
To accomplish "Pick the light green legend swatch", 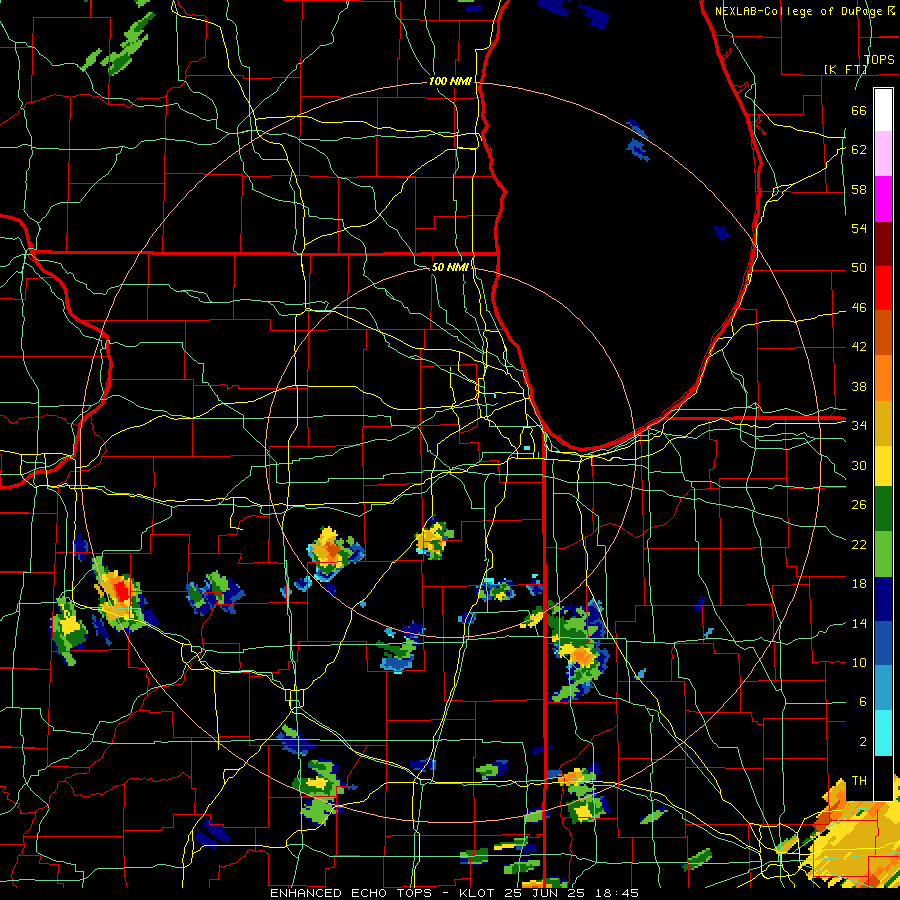I will click(883, 554).
